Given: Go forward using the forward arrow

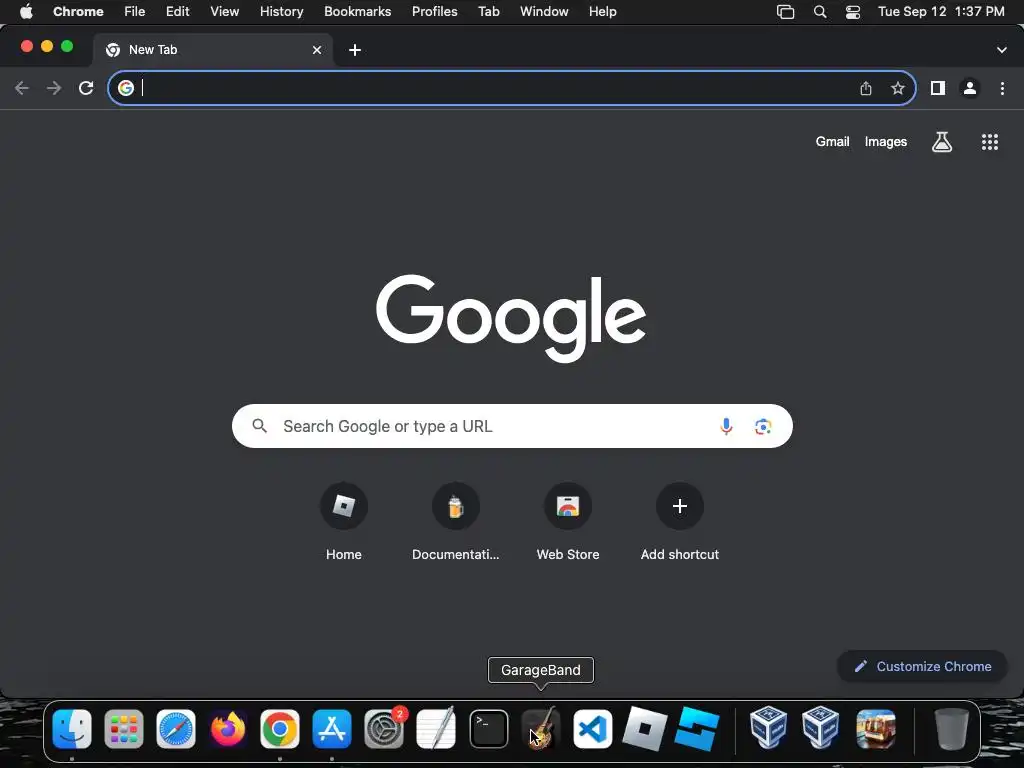Looking at the screenshot, I should (54, 88).
